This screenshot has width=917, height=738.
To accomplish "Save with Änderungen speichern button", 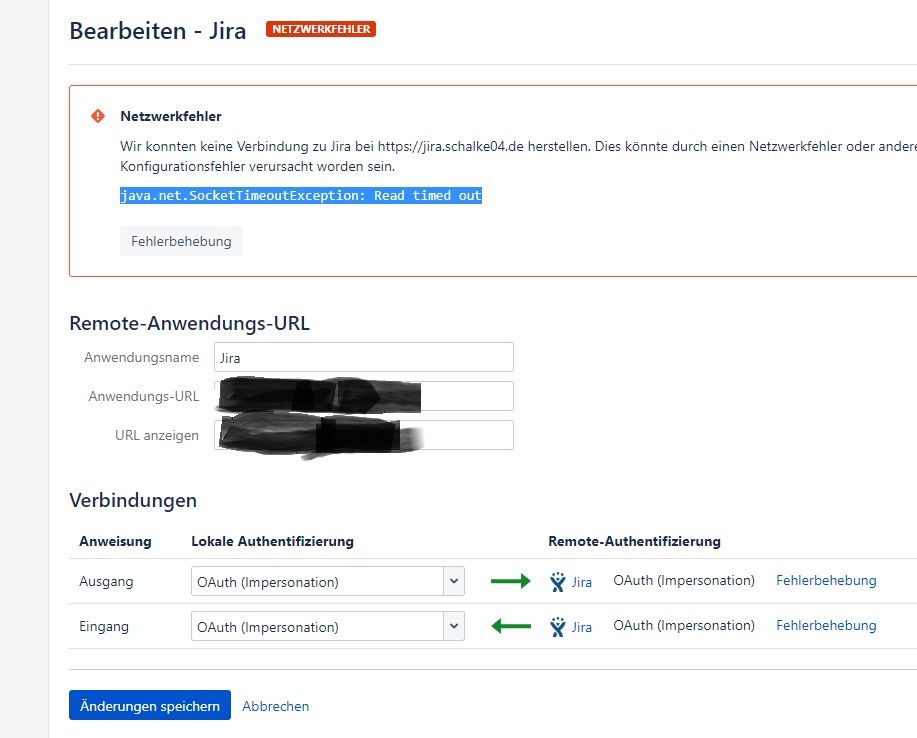I will [x=150, y=705].
